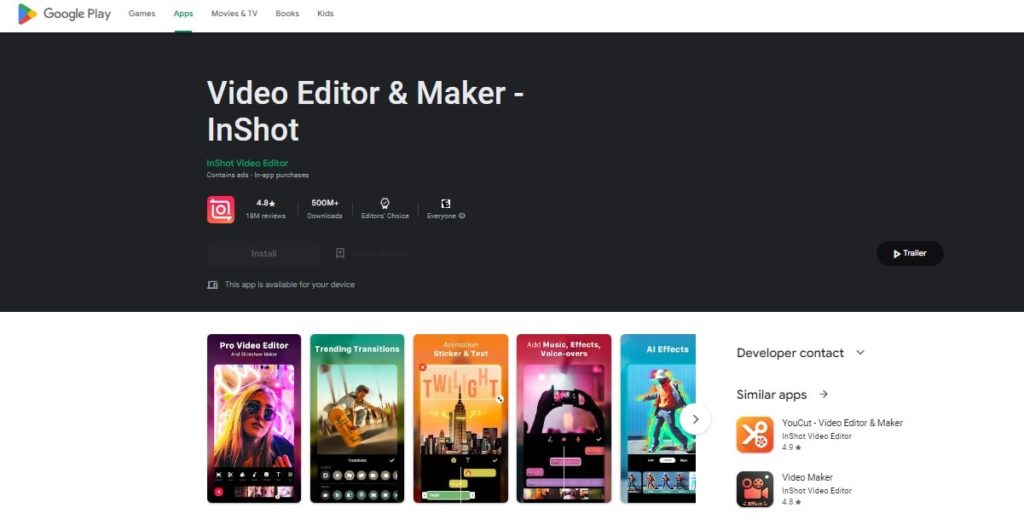The height and width of the screenshot is (525, 1024).
Task: Open the Pro Video Editor screenshot
Action: point(254,419)
